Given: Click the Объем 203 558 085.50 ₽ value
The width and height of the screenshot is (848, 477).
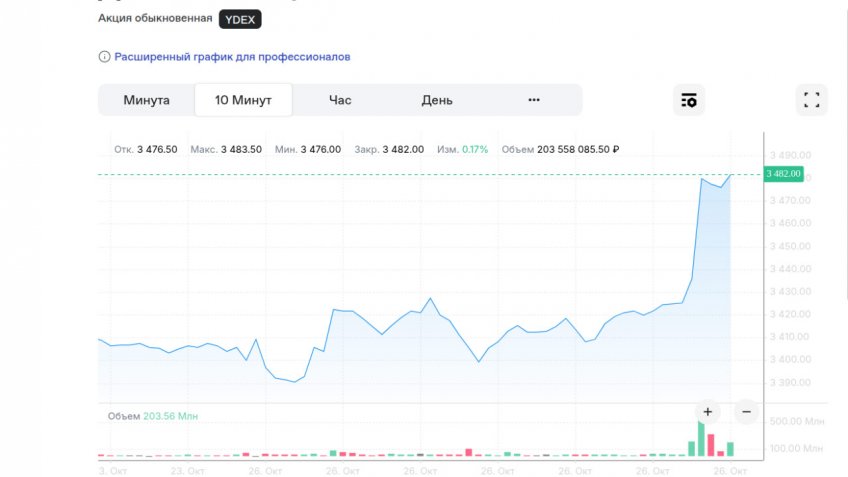Looking at the screenshot, I should click(x=560, y=149).
